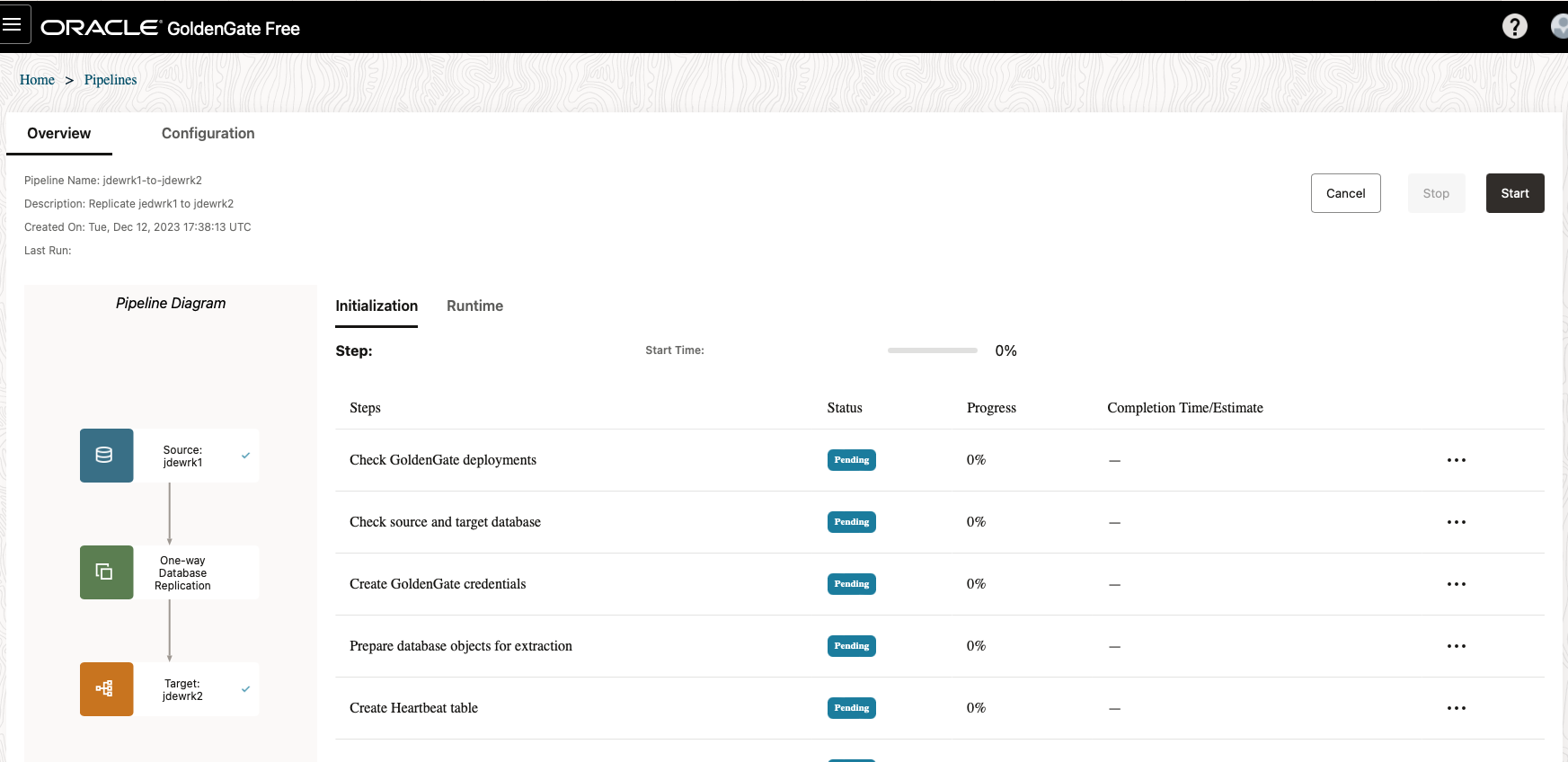The width and height of the screenshot is (1568, 762).
Task: Select the Source database icon in diagram
Action: click(107, 456)
